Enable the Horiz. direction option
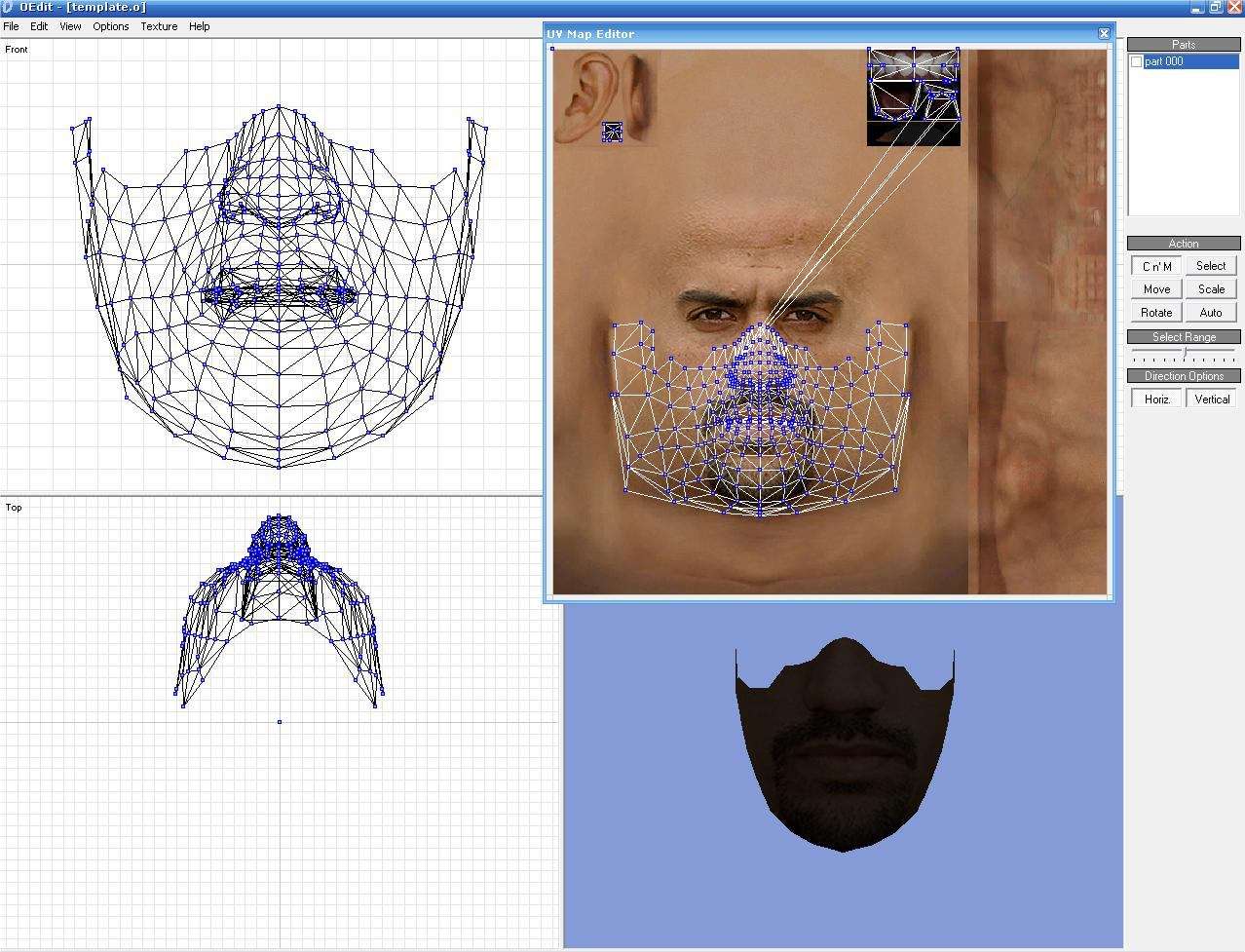The image size is (1245, 952). coord(1156,400)
